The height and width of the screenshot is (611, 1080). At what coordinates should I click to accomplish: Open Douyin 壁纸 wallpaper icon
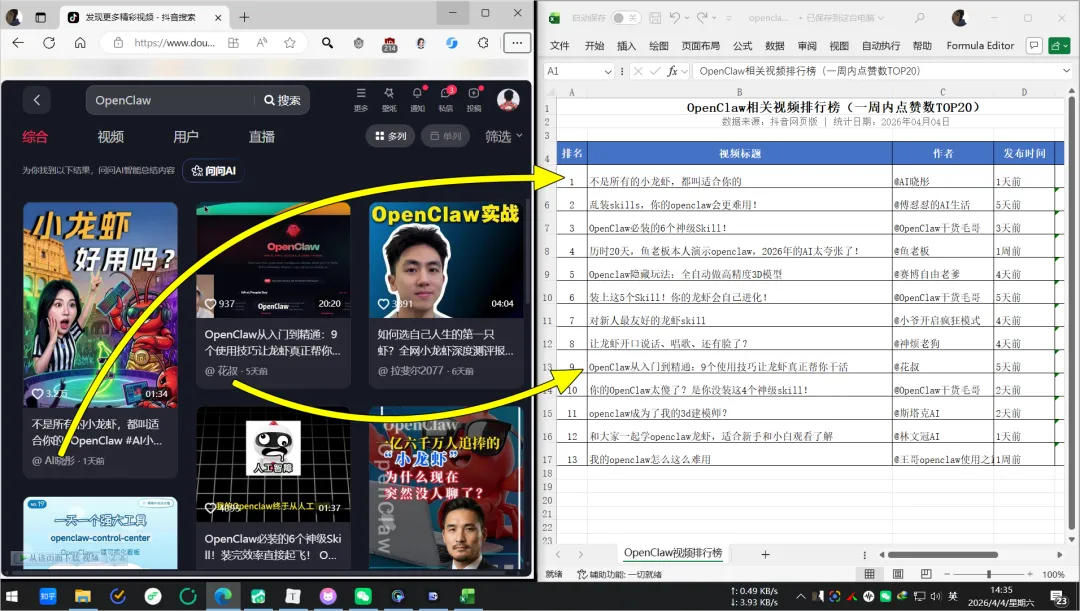[389, 99]
